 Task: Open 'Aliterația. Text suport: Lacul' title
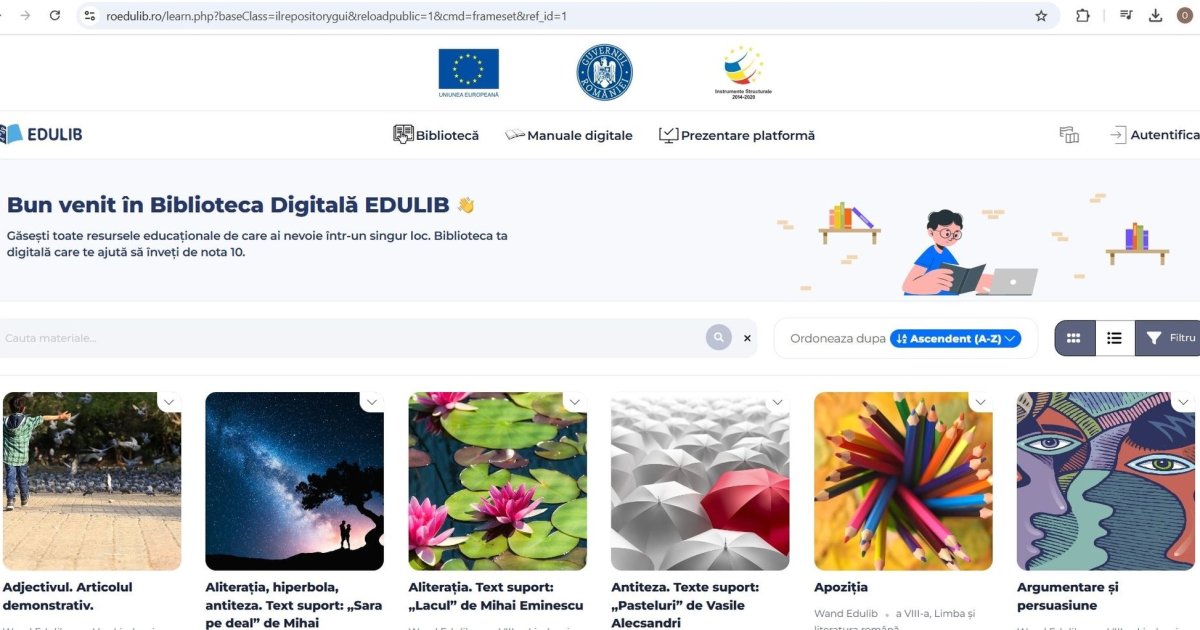point(496,596)
